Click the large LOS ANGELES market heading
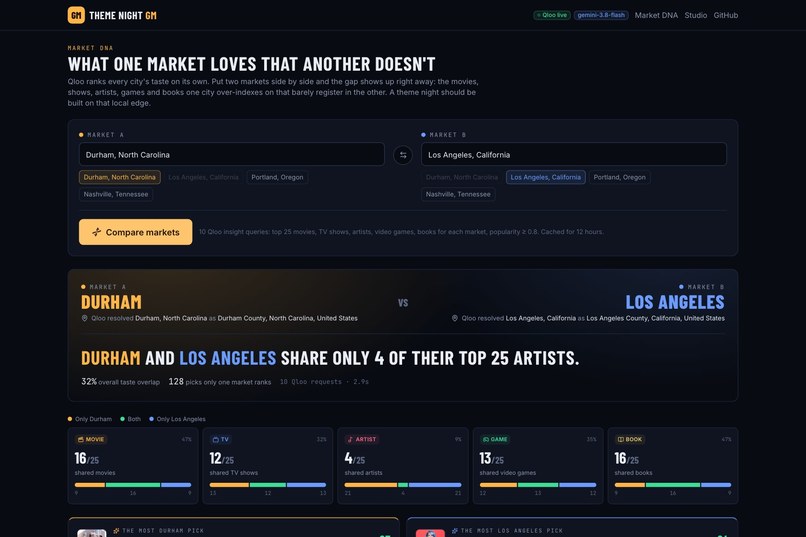 click(675, 302)
